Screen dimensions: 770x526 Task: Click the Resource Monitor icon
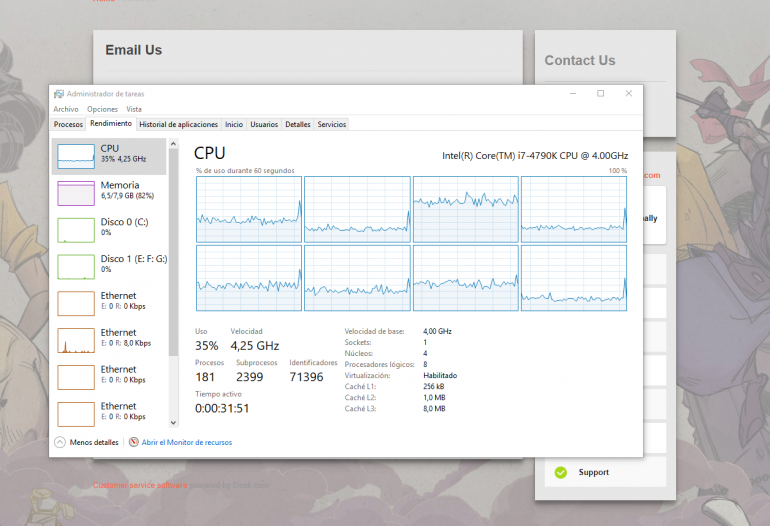point(134,442)
